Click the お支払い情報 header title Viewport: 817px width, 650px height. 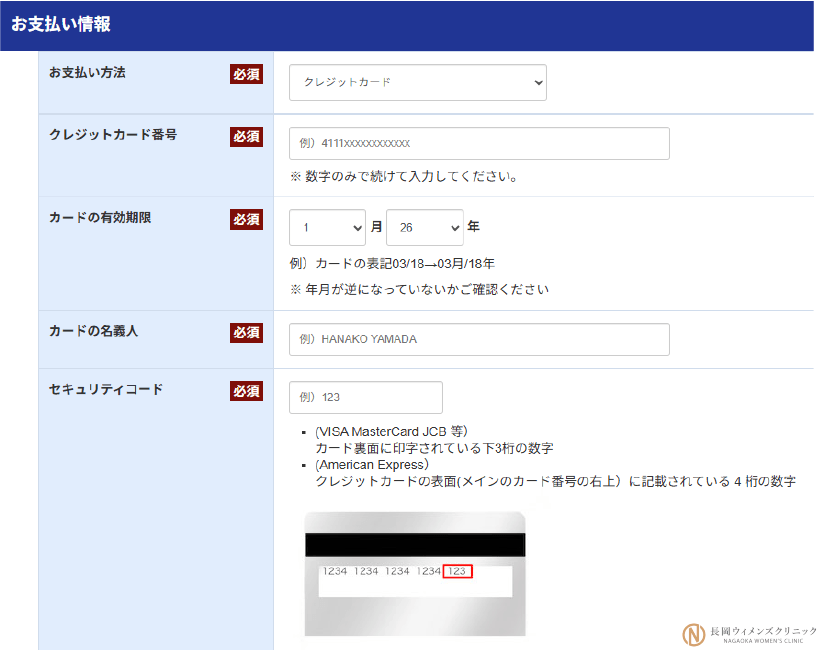pos(61,24)
